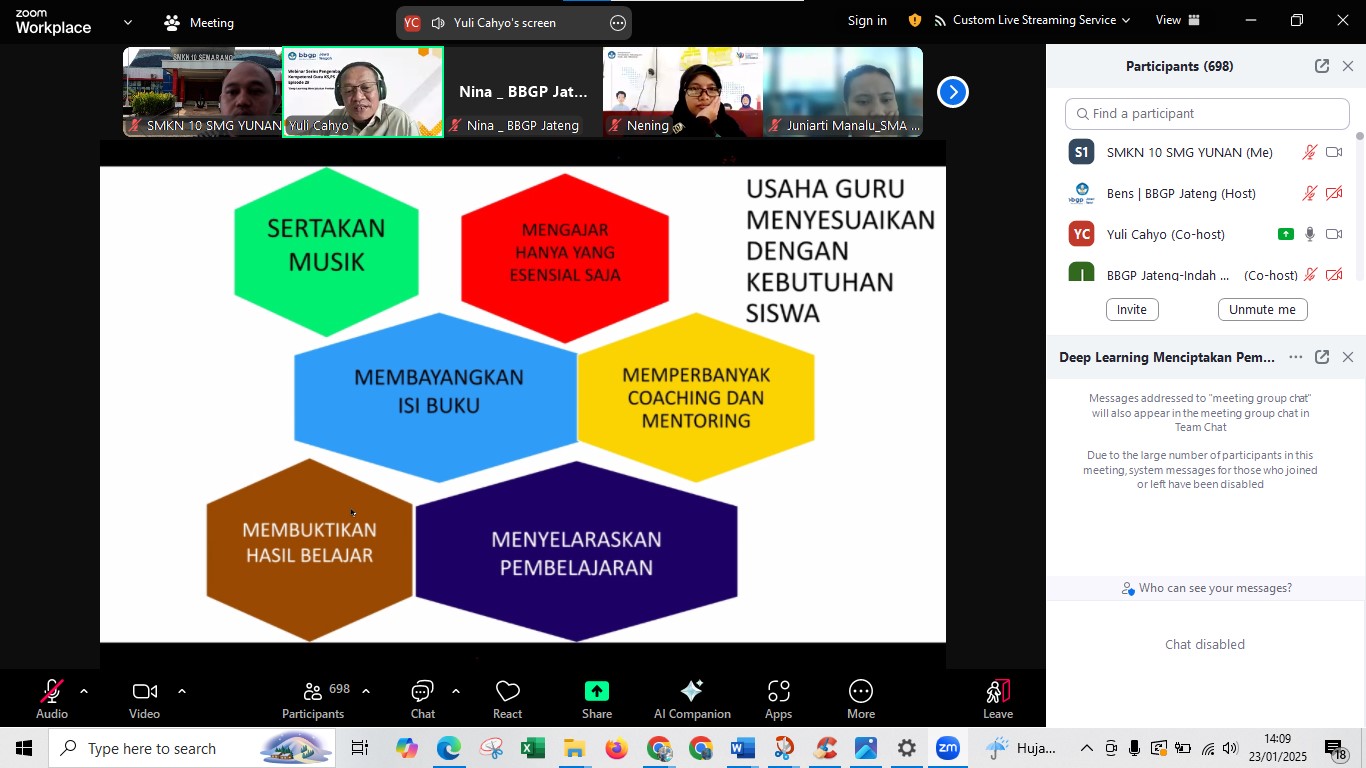Pop out the Participants panel

[1321, 66]
